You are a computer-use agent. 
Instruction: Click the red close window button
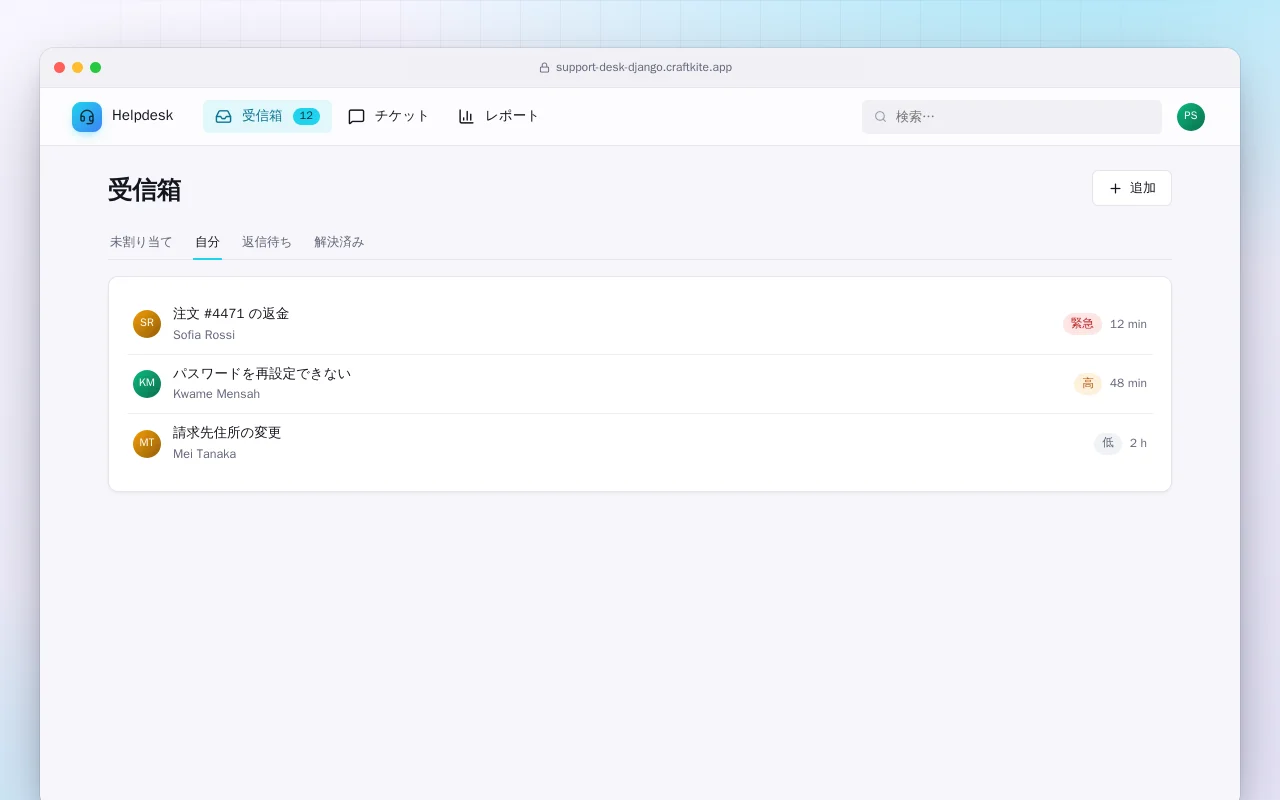(60, 68)
